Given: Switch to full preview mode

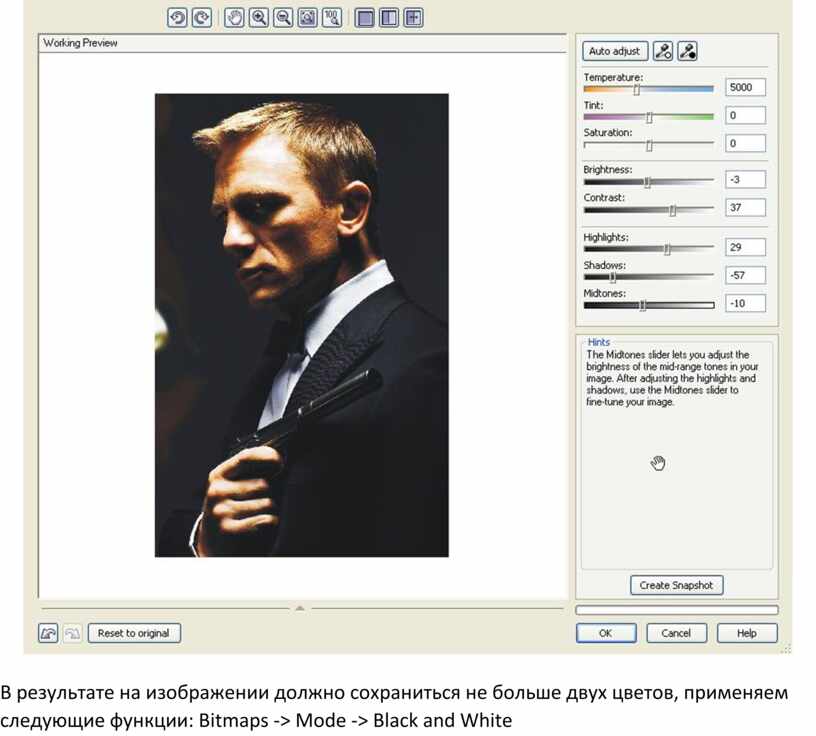Looking at the screenshot, I should click(365, 18).
